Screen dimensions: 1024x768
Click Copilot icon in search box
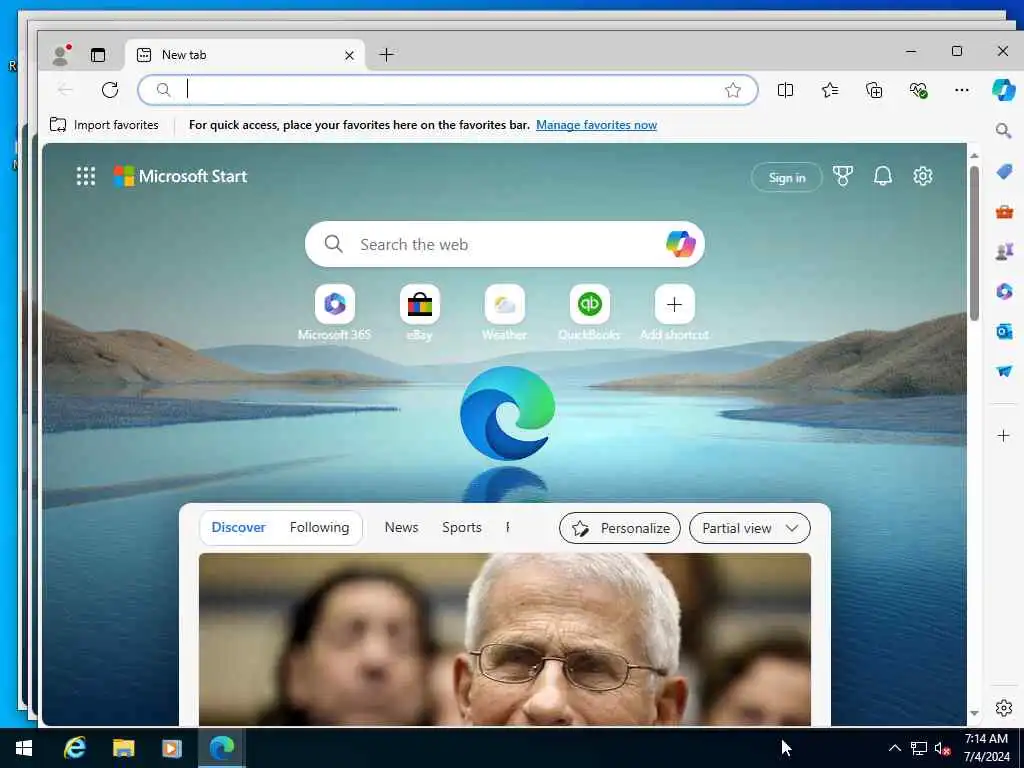tap(680, 244)
